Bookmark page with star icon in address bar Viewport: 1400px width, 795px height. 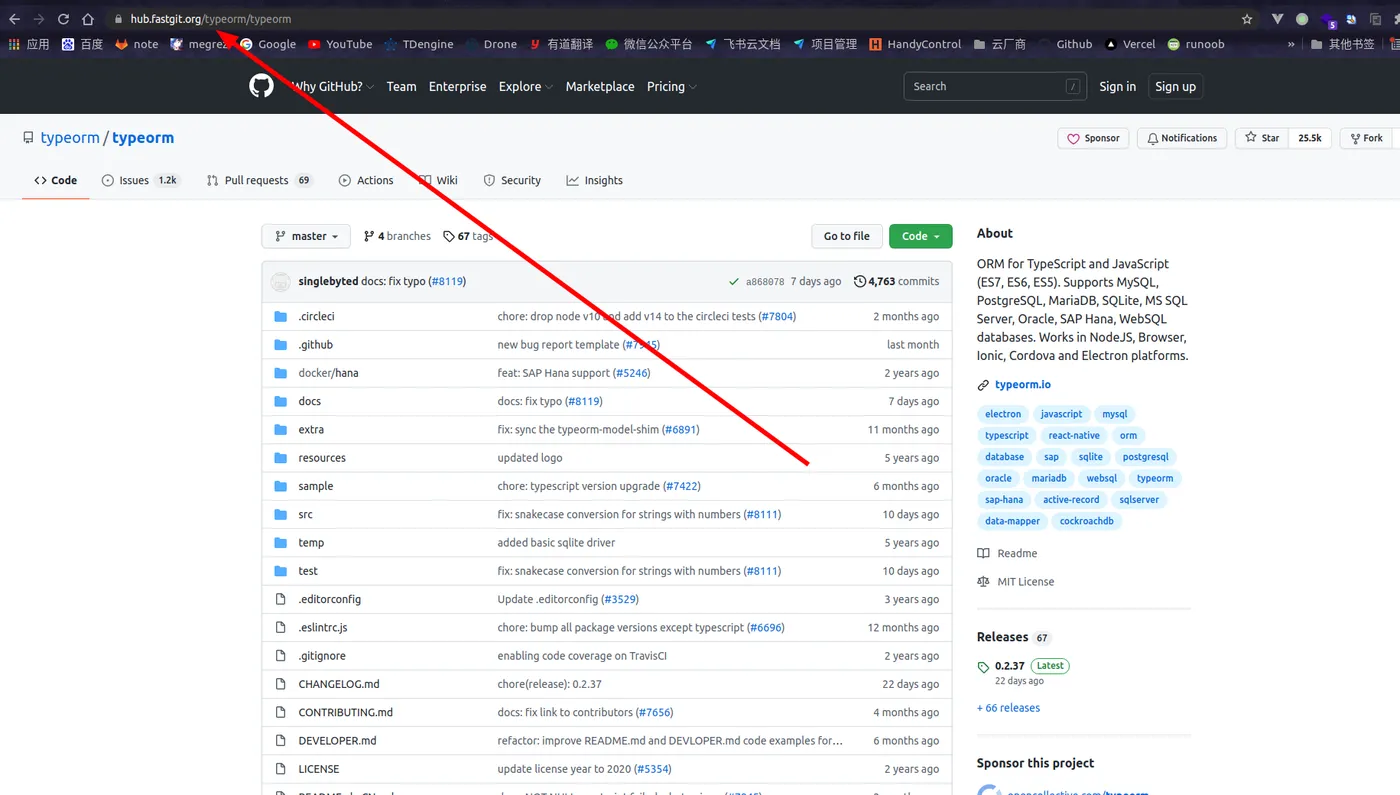(x=1247, y=19)
